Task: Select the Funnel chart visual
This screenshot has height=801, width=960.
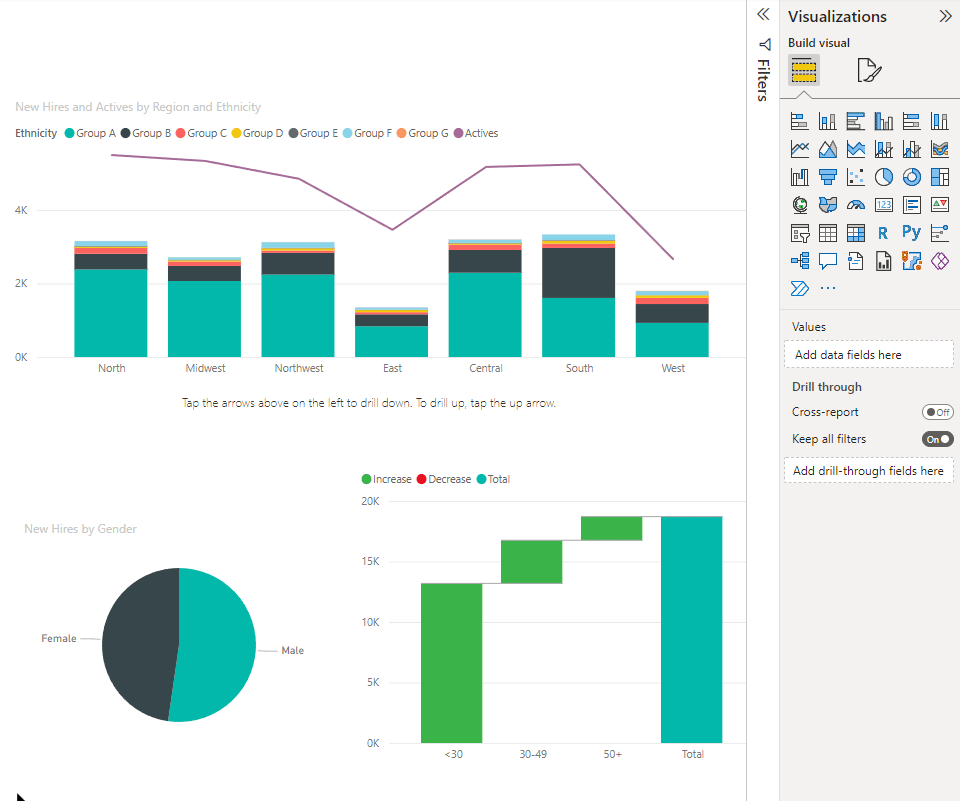Action: [827, 177]
